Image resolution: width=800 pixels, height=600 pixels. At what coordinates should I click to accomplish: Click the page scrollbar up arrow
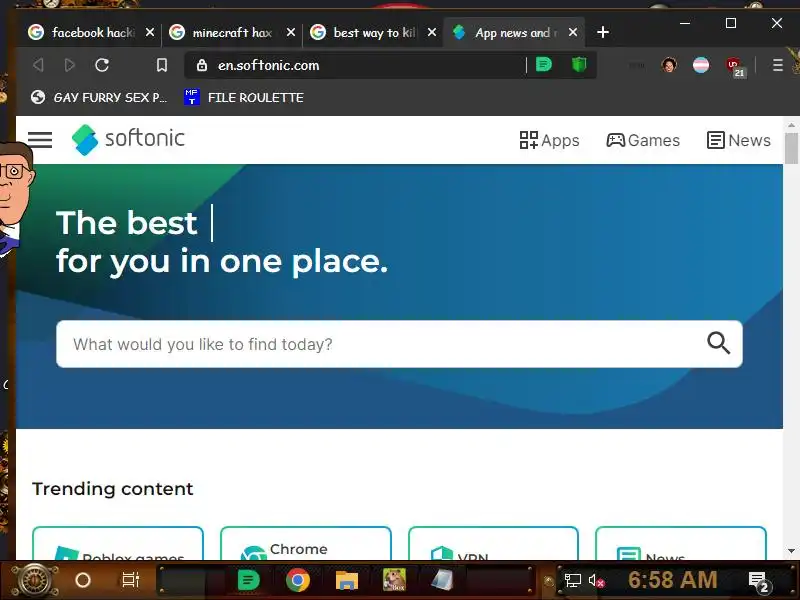tap(791, 124)
